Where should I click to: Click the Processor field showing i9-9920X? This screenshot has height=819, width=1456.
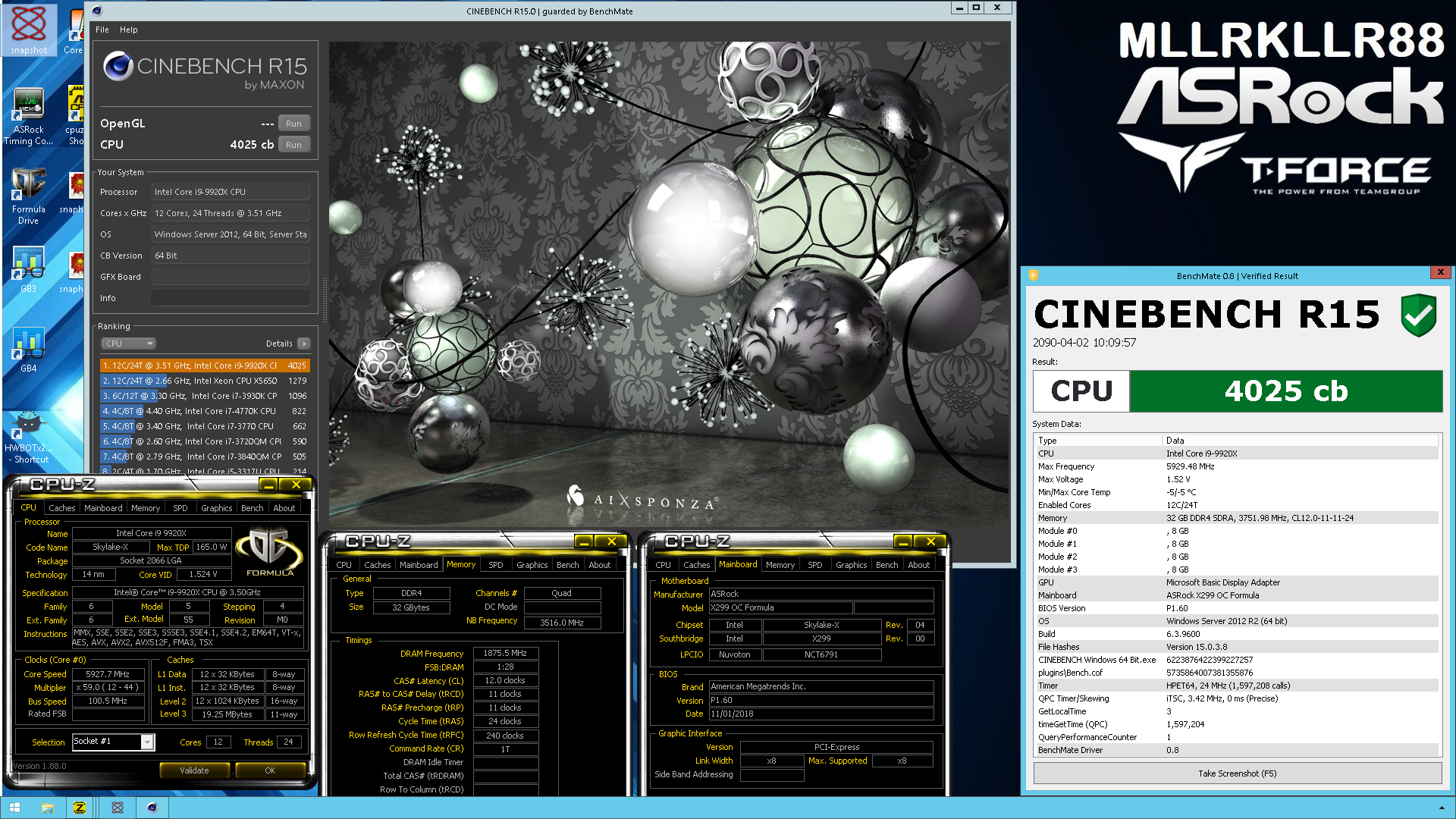point(231,192)
